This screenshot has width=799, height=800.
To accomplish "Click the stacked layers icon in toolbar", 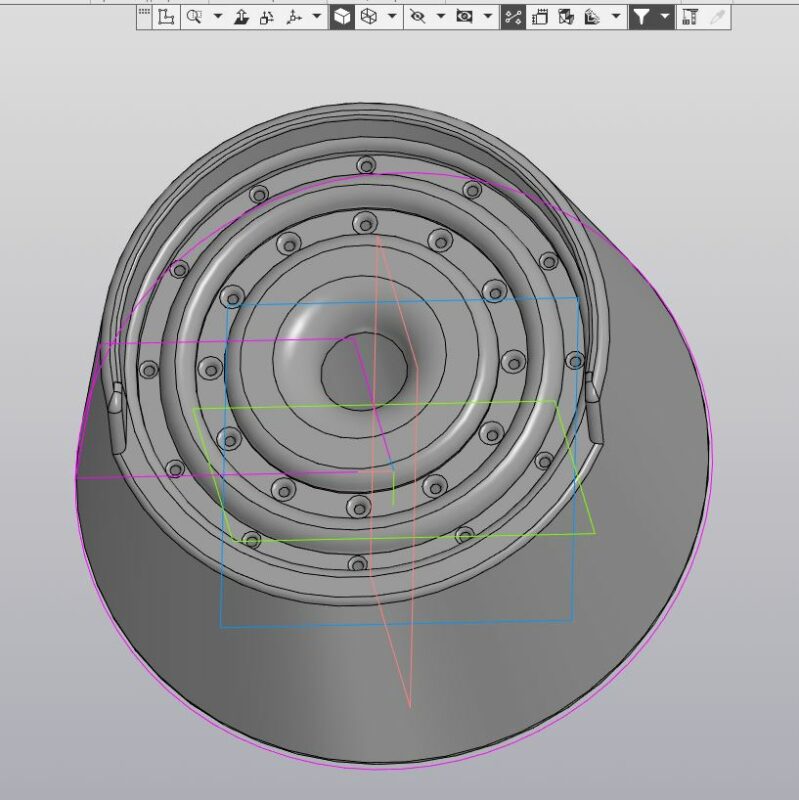I will tap(592, 17).
